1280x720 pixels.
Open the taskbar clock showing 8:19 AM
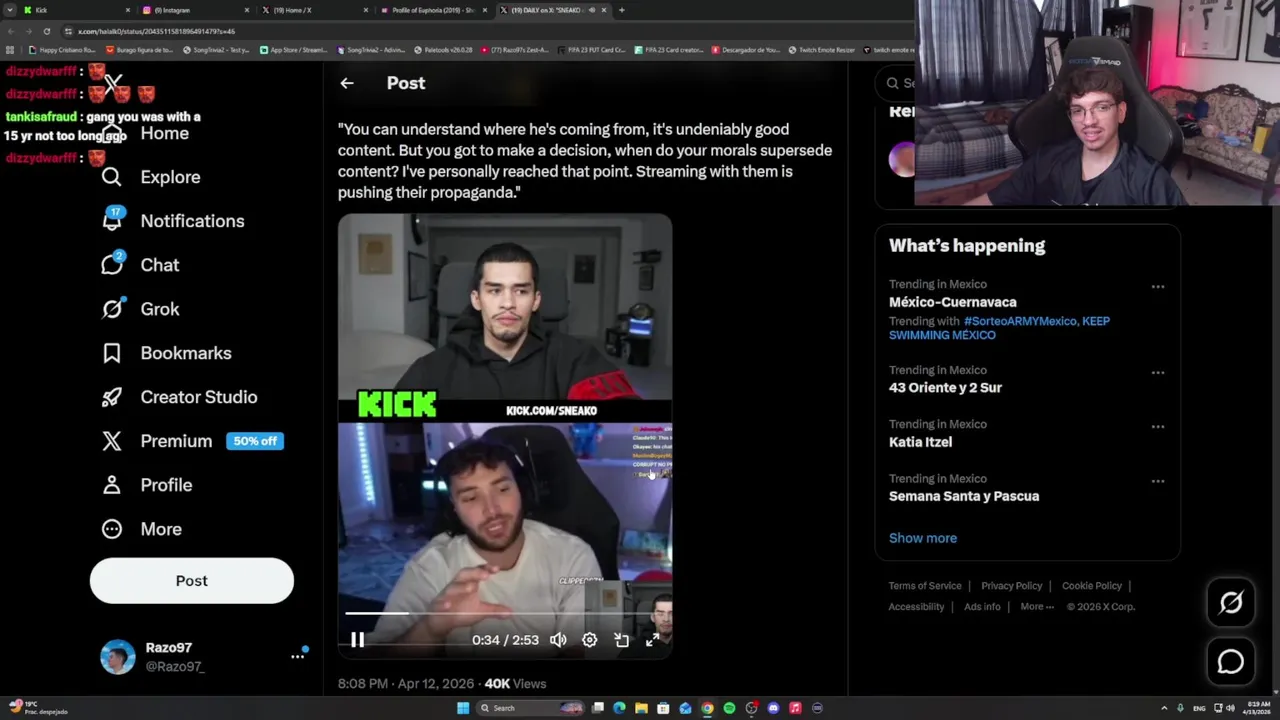(1259, 708)
